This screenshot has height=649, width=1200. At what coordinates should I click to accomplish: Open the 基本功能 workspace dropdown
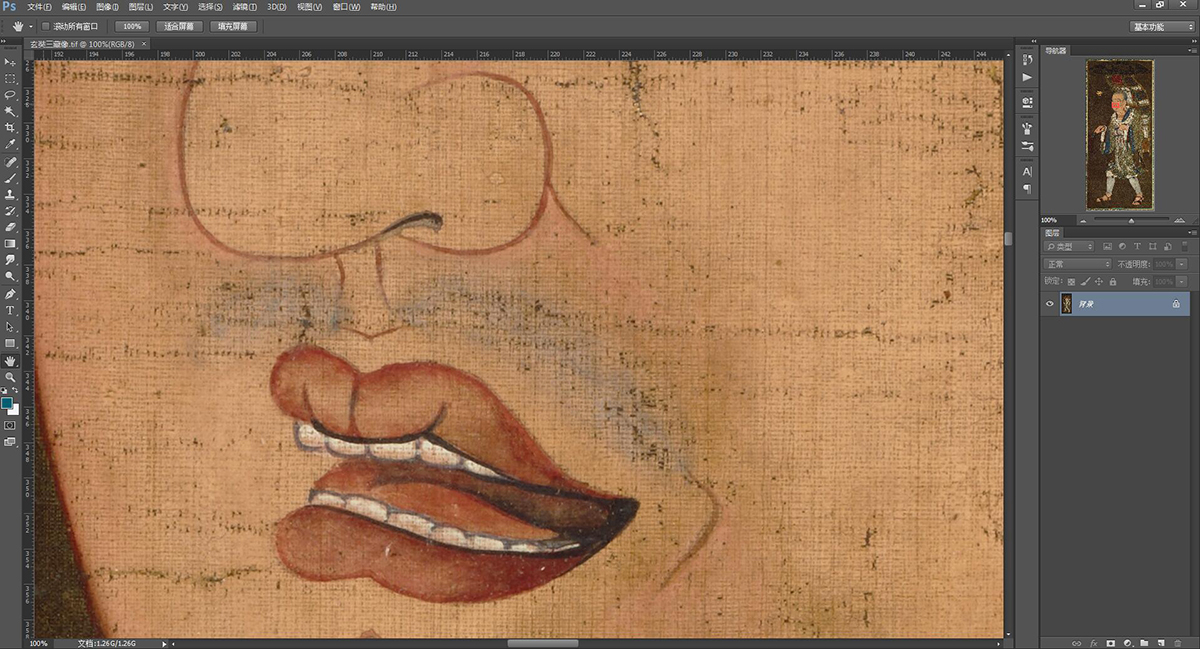pyautogui.click(x=1161, y=26)
